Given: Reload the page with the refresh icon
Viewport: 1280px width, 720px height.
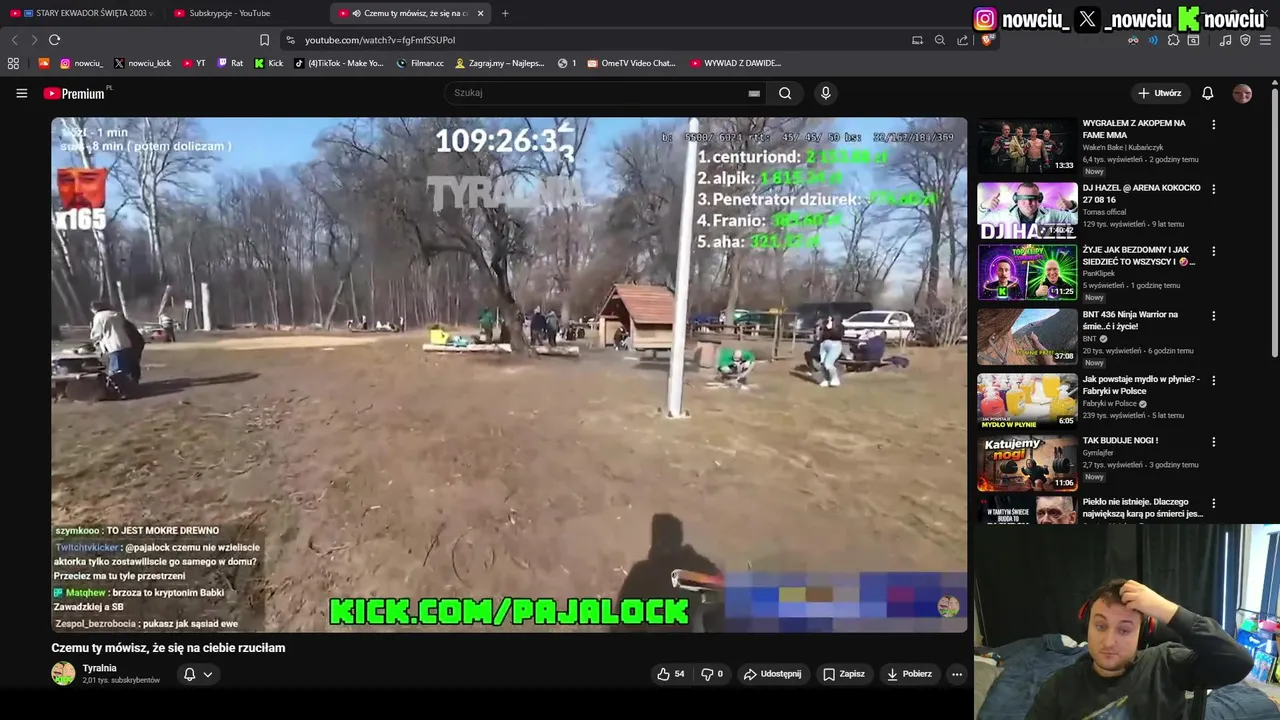Looking at the screenshot, I should [x=54, y=40].
